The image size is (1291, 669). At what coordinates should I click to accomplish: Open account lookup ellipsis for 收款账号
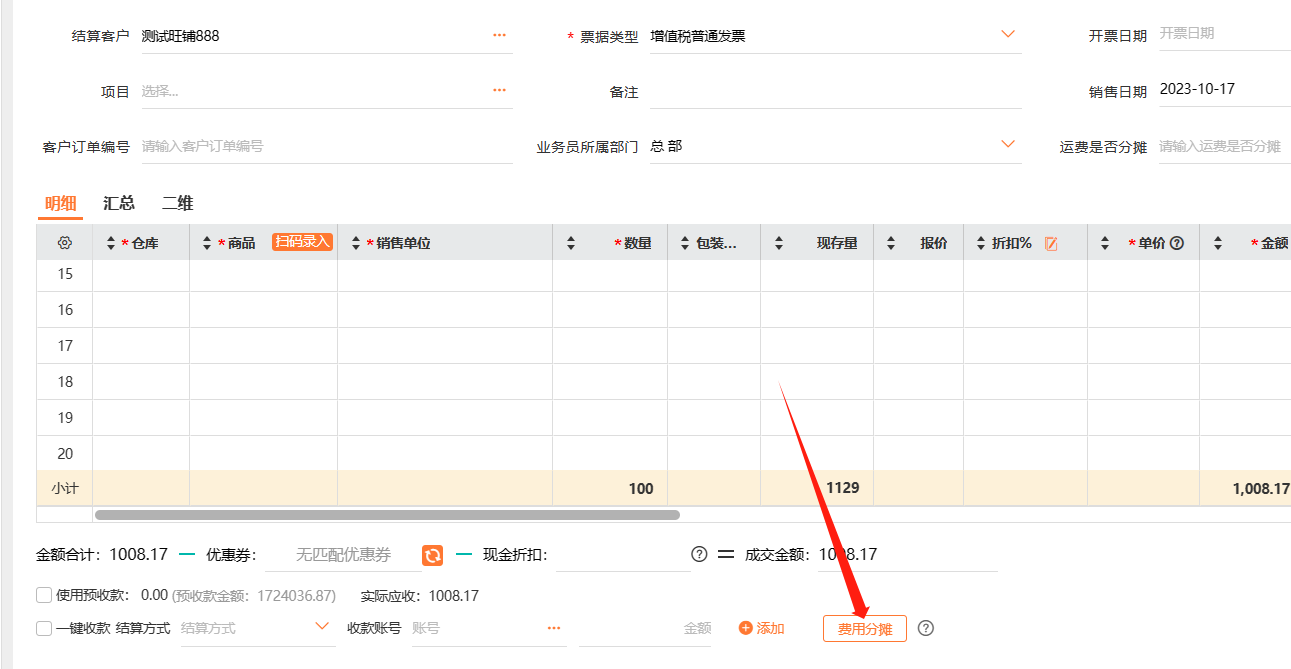point(554,628)
